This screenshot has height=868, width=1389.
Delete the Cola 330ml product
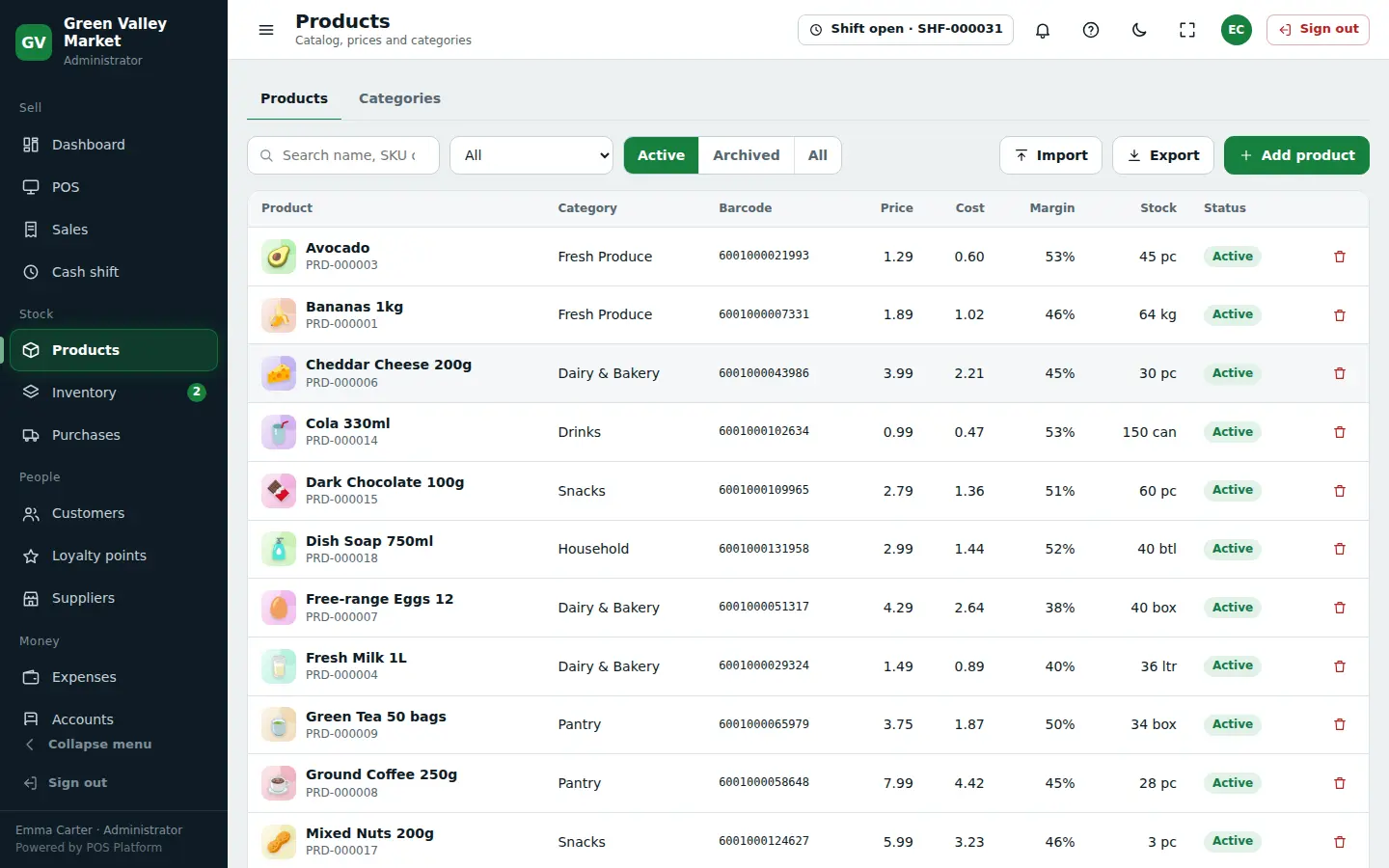click(1340, 432)
